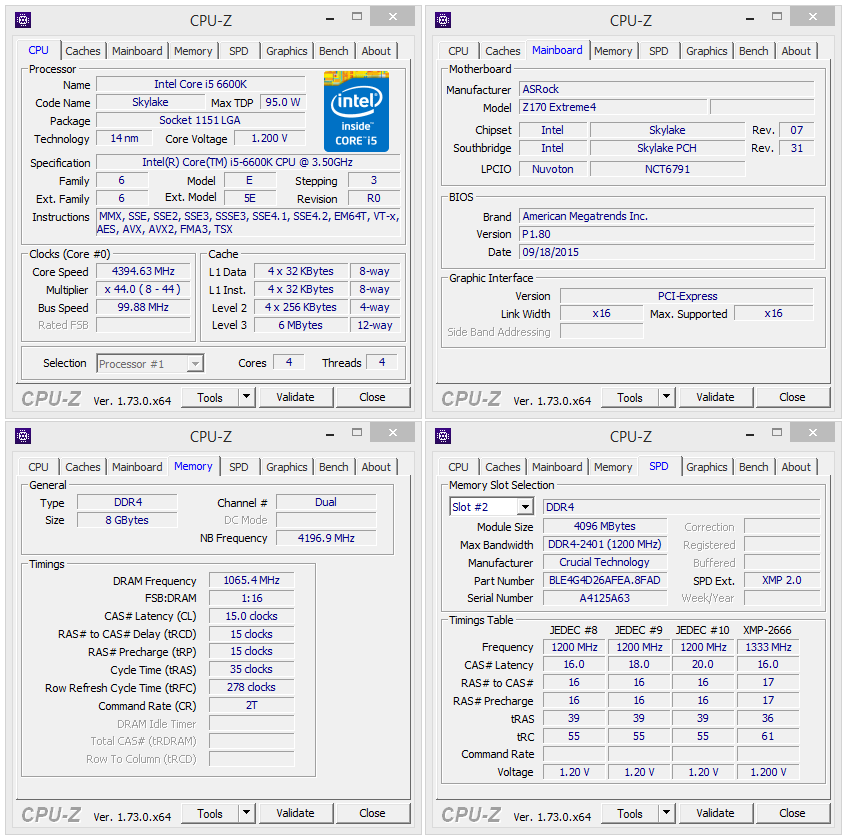The height and width of the screenshot is (840, 846).
Task: Open Tools dropdown arrow in CPU window
Action: [x=246, y=397]
